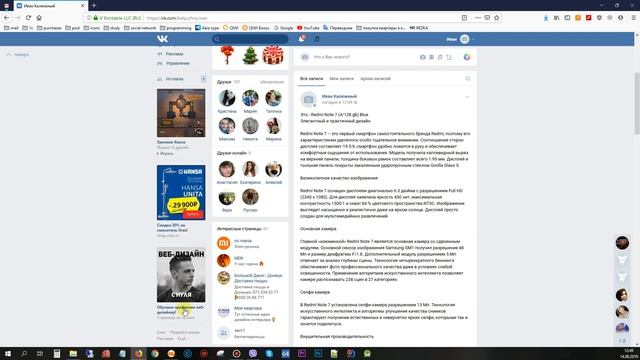Click the "Наверх" back-to-top link
This screenshot has height=360, width=640.
[18, 54]
